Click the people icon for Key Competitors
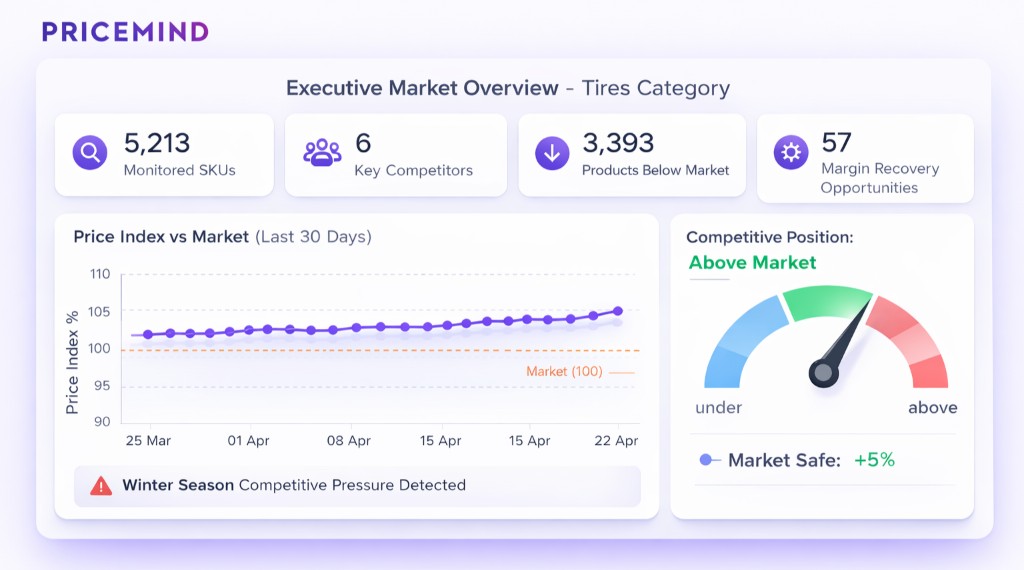Screen dimensions: 1024x570 322,153
